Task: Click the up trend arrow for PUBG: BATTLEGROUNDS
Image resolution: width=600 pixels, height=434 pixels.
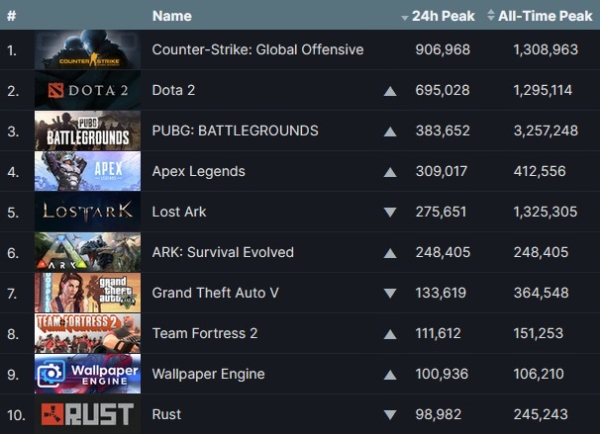Action: (x=390, y=132)
